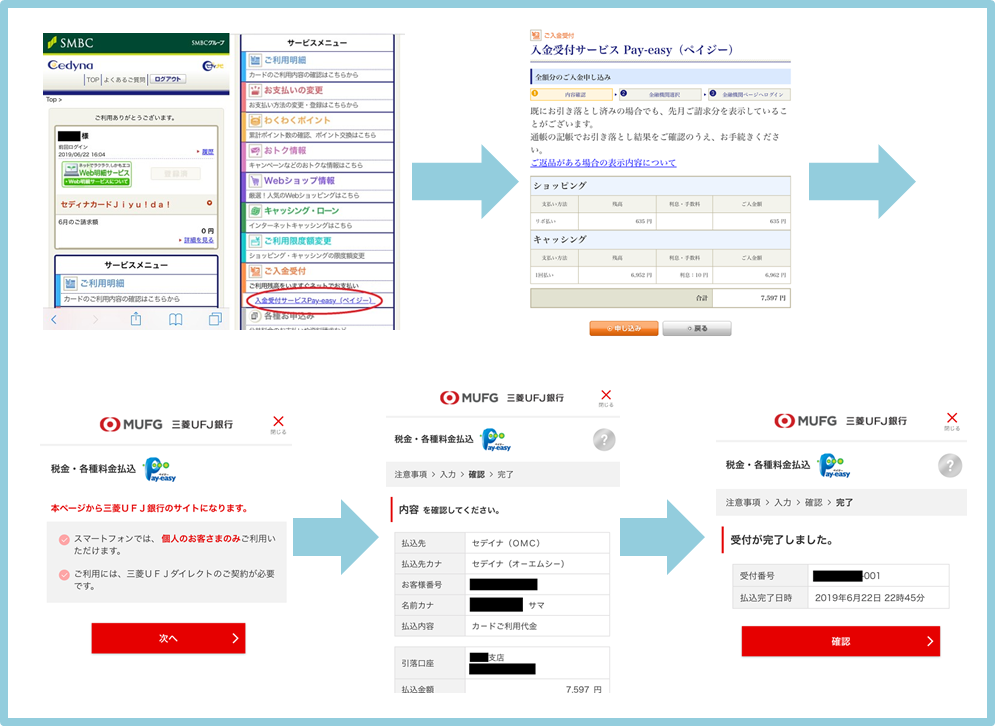
Task: Click the 全額分のご入金申し込み heading
Action: [661, 77]
